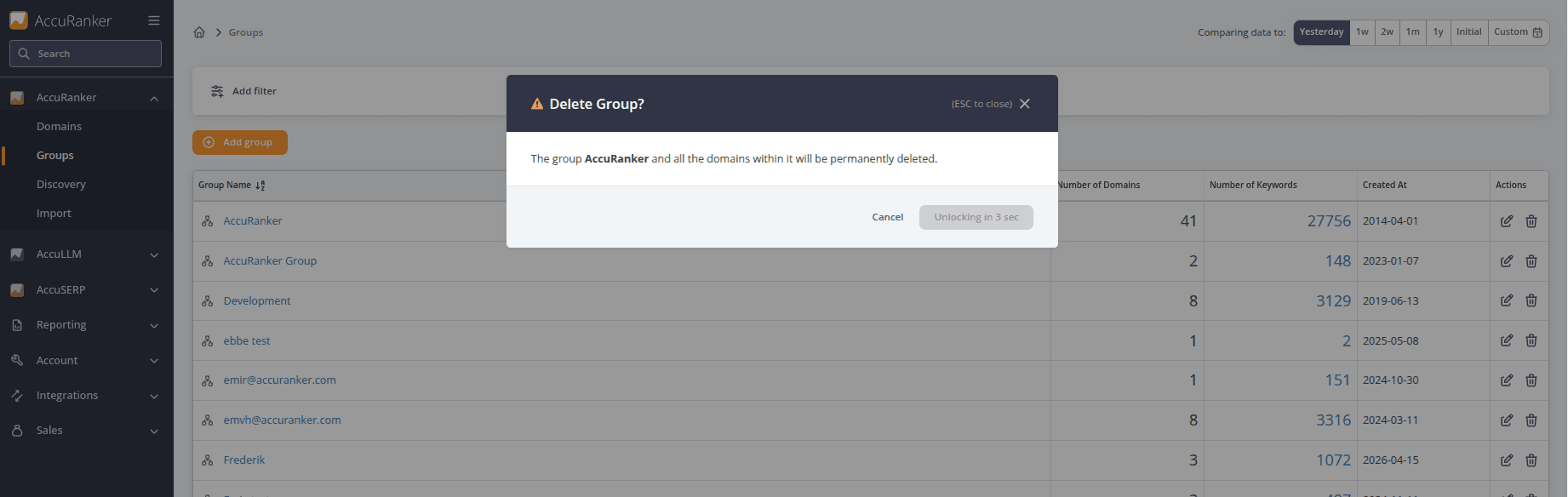Click the home breadcrumb icon

click(199, 32)
